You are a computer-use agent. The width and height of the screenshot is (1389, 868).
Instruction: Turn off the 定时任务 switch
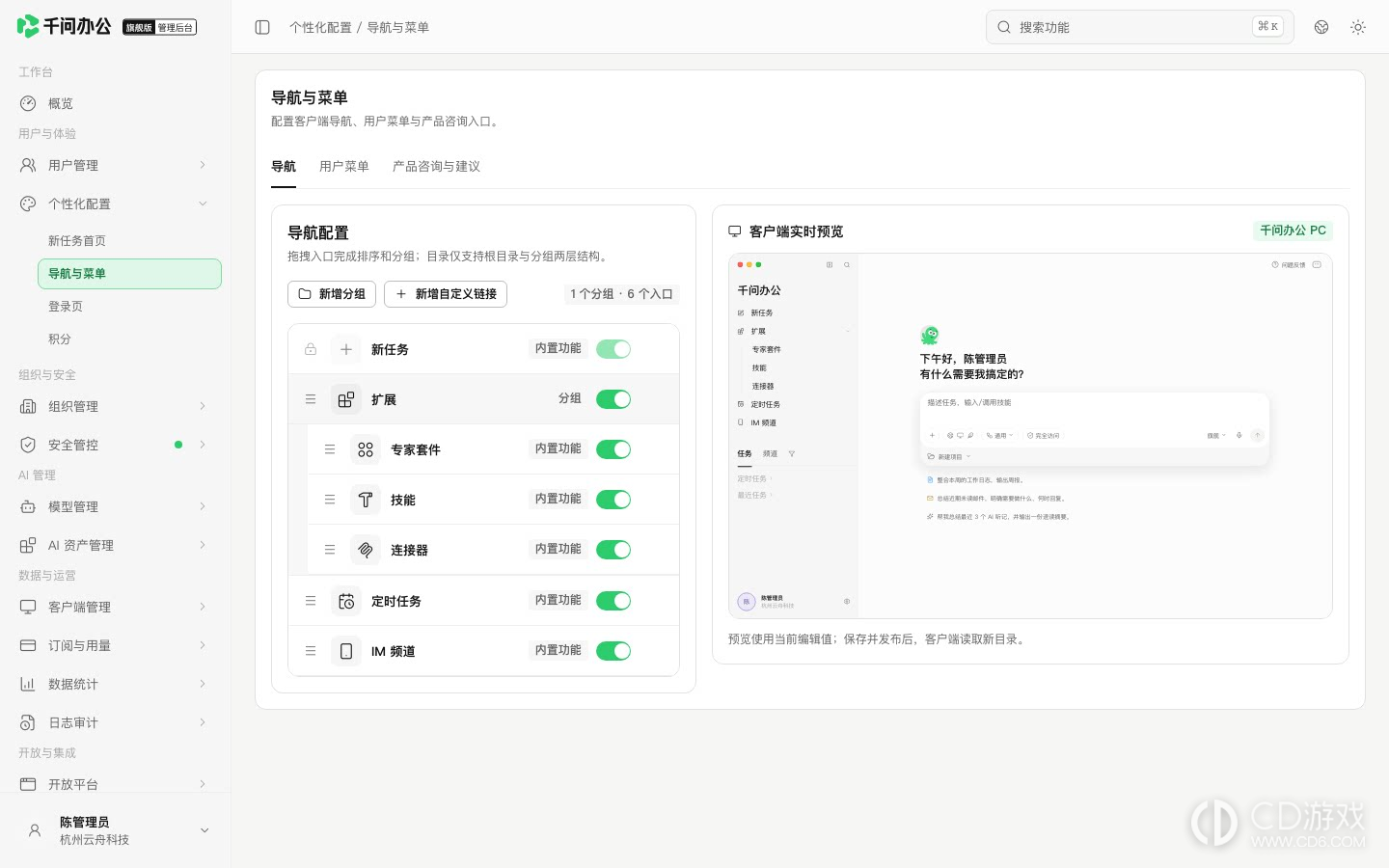point(613,601)
